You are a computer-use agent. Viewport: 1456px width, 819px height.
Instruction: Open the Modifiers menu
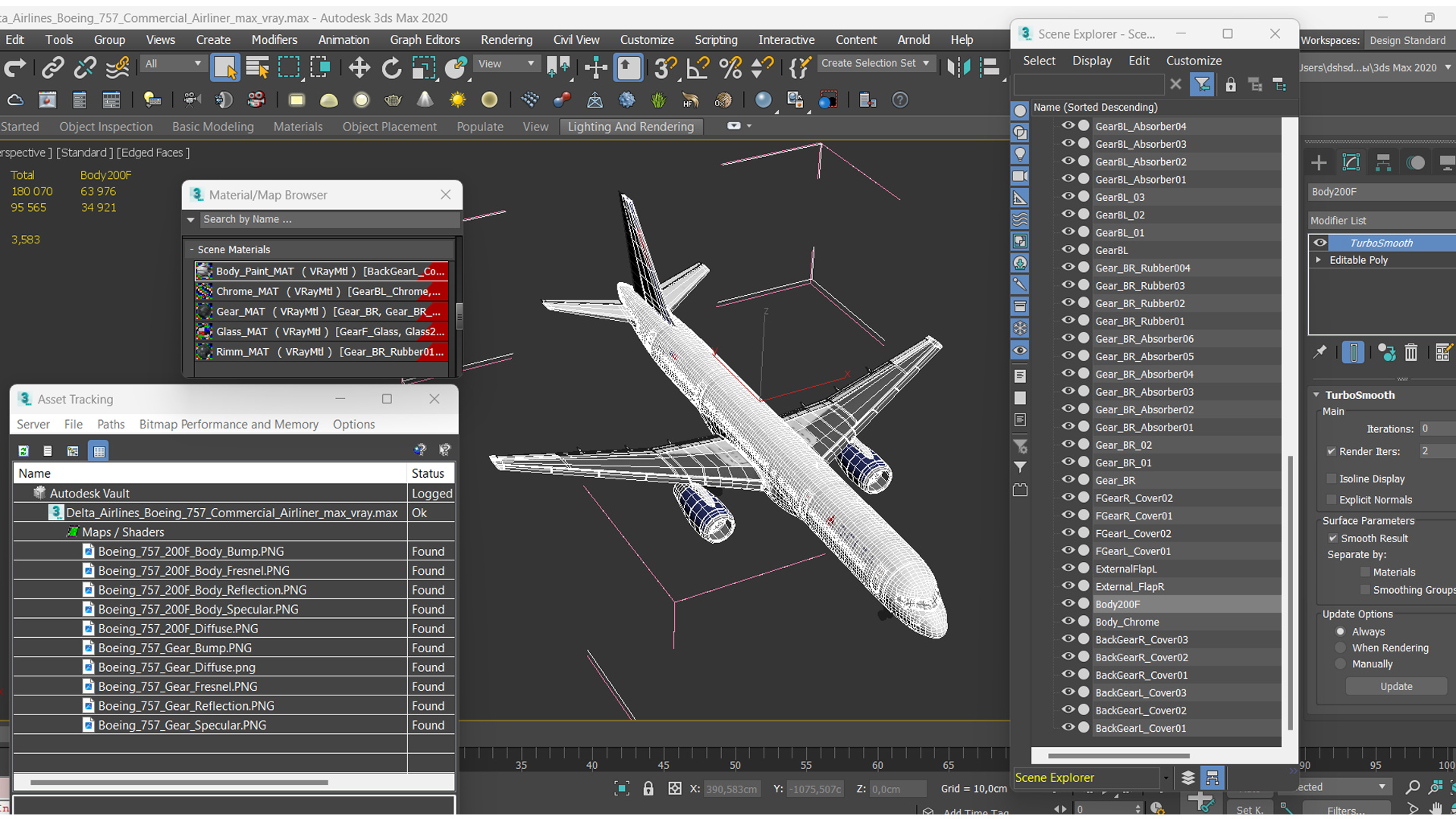point(275,39)
